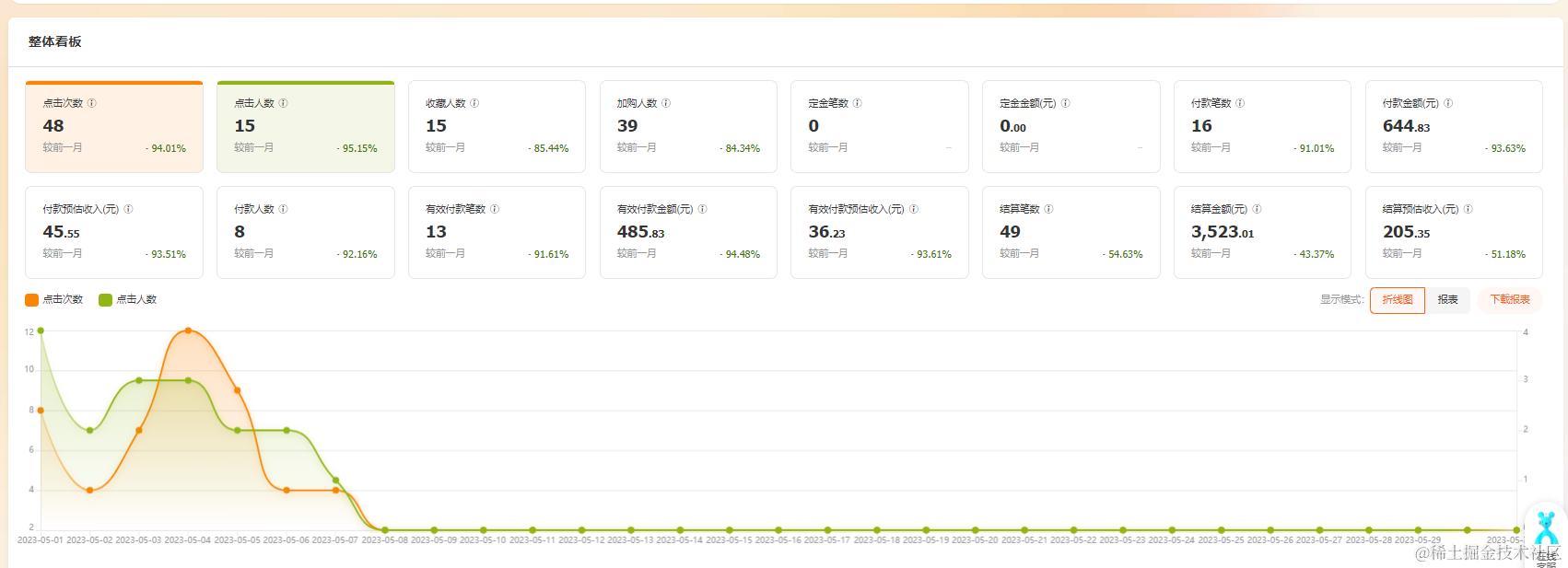Image resolution: width=1568 pixels, height=568 pixels.
Task: Select the 有效付款预估收入(元) metric card
Action: (880, 233)
